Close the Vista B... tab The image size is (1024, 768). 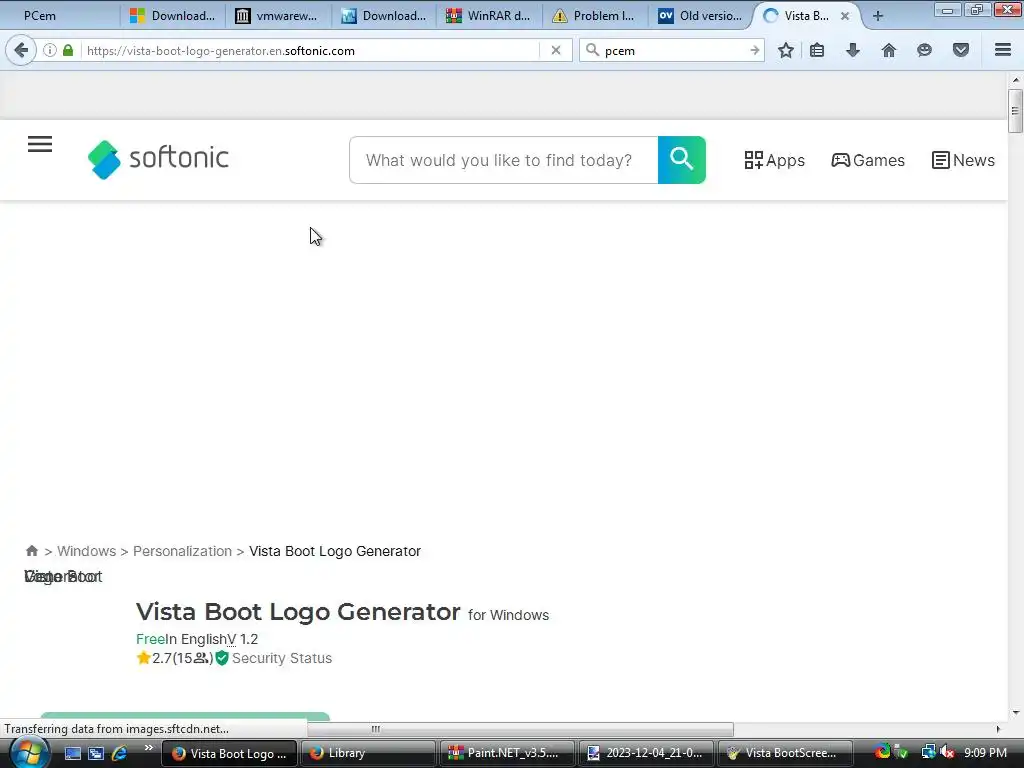(845, 16)
